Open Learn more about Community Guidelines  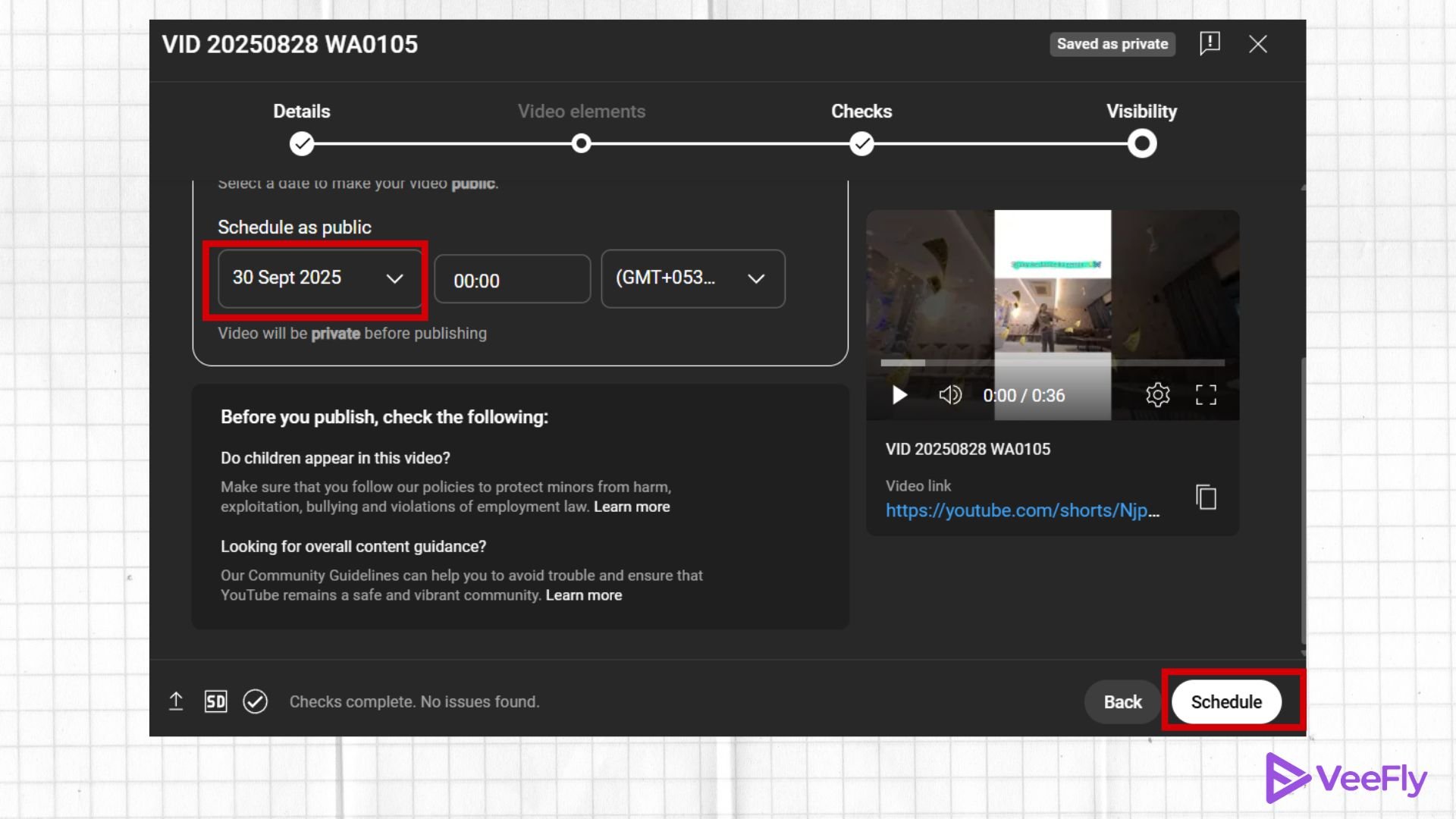point(583,595)
